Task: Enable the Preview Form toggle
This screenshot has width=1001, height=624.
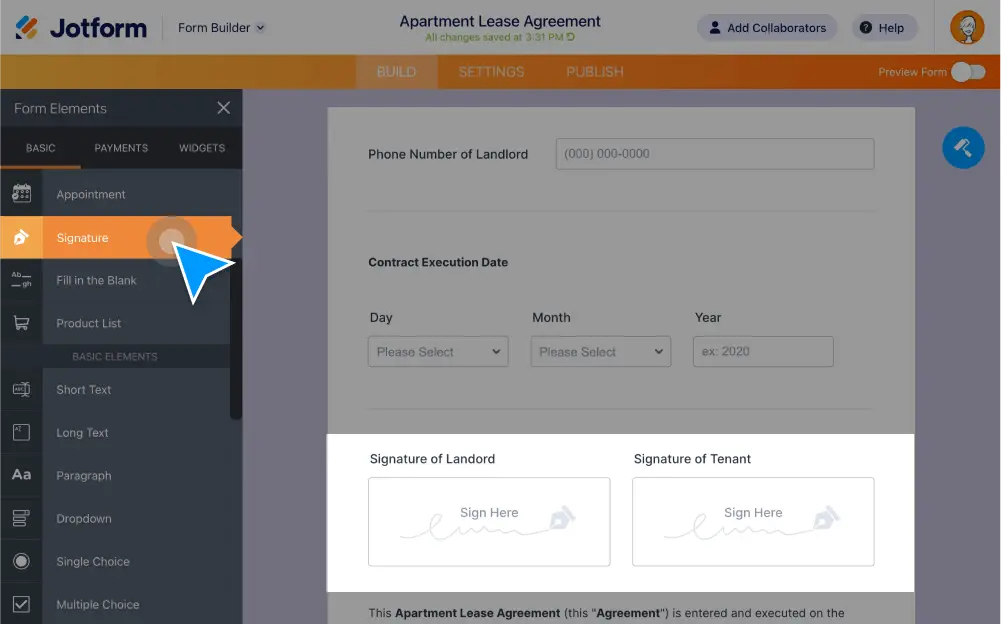Action: (x=967, y=73)
